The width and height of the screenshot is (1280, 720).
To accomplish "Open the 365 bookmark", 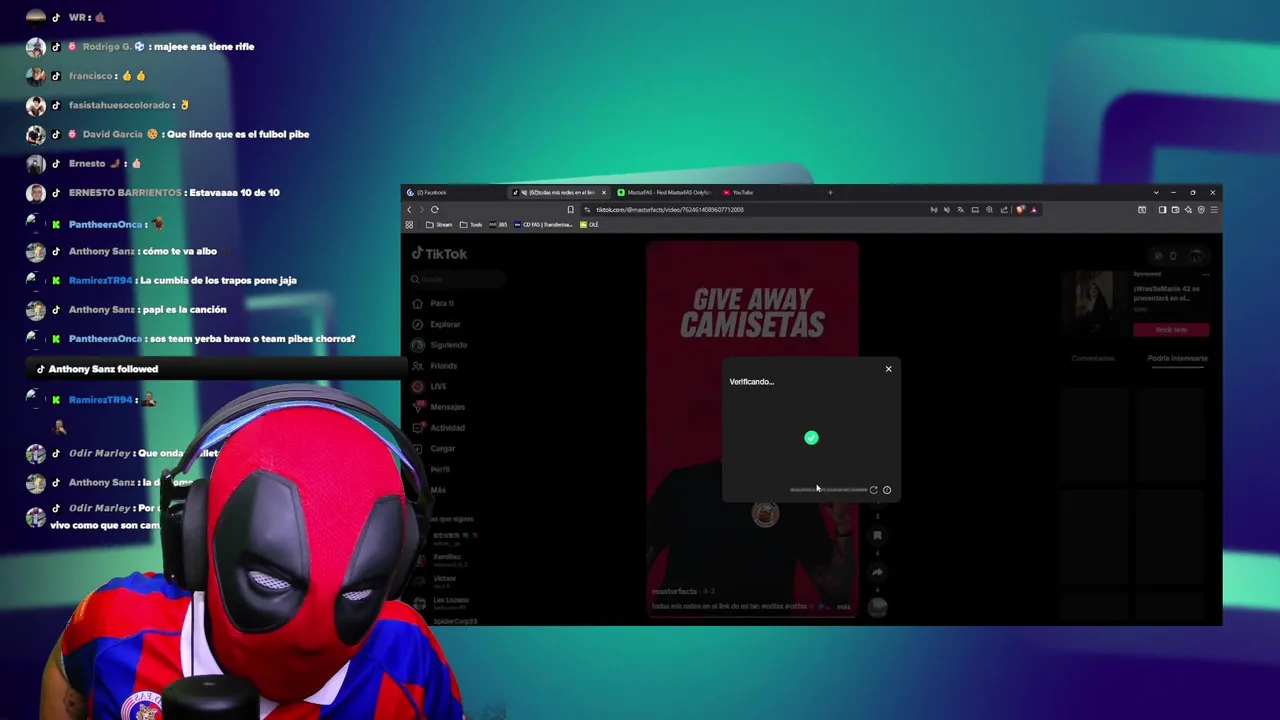I will tap(498, 225).
